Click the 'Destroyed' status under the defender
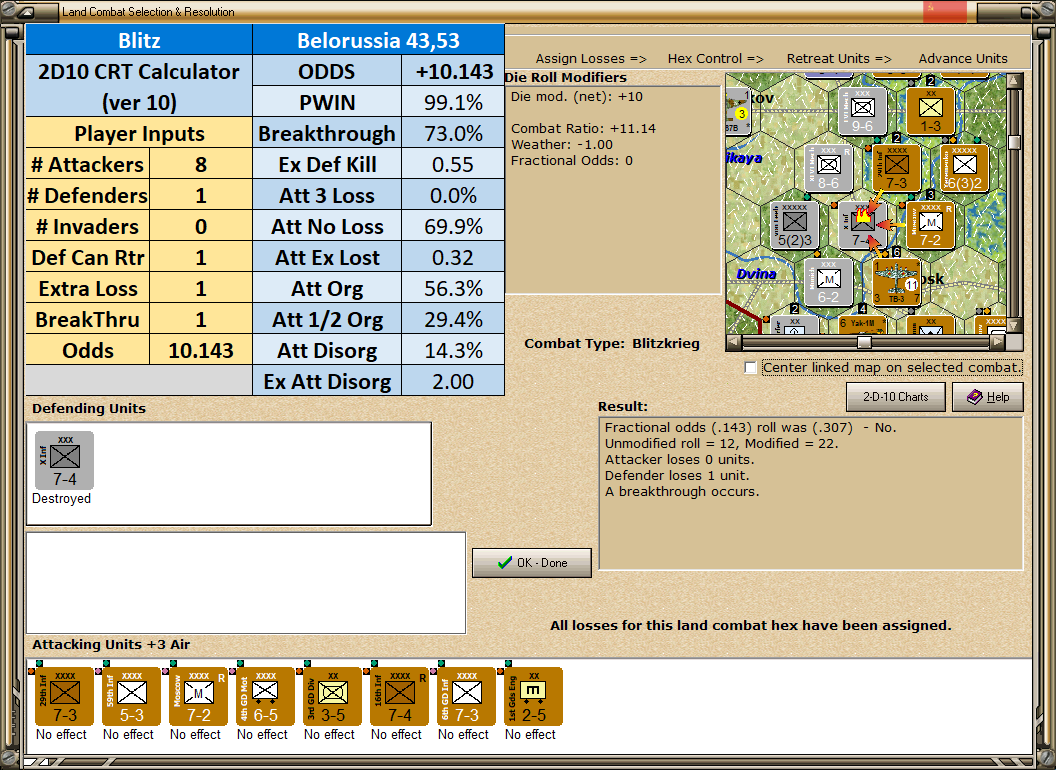The image size is (1056, 770). point(61,499)
